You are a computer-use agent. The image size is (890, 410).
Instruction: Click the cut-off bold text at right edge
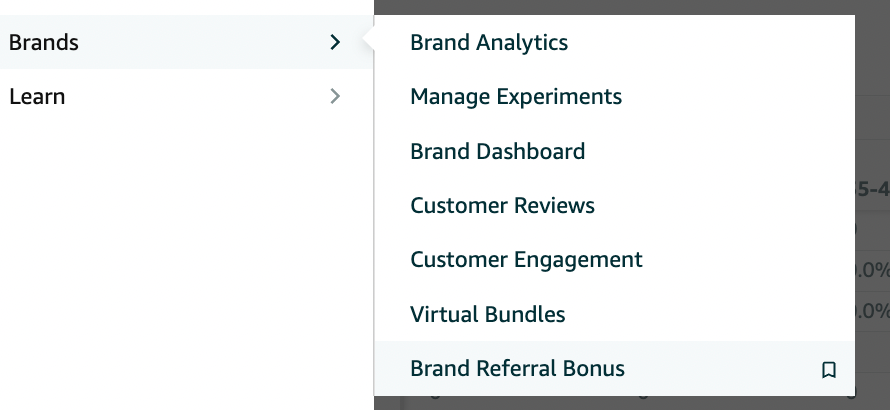click(872, 190)
